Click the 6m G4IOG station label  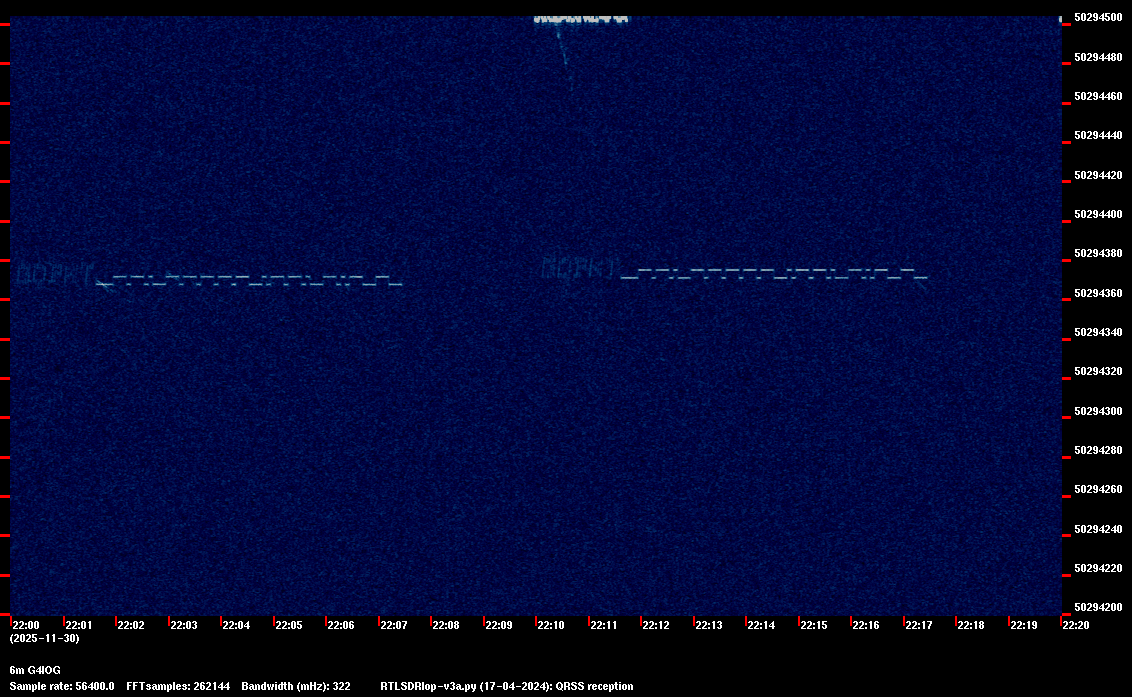coord(35,670)
